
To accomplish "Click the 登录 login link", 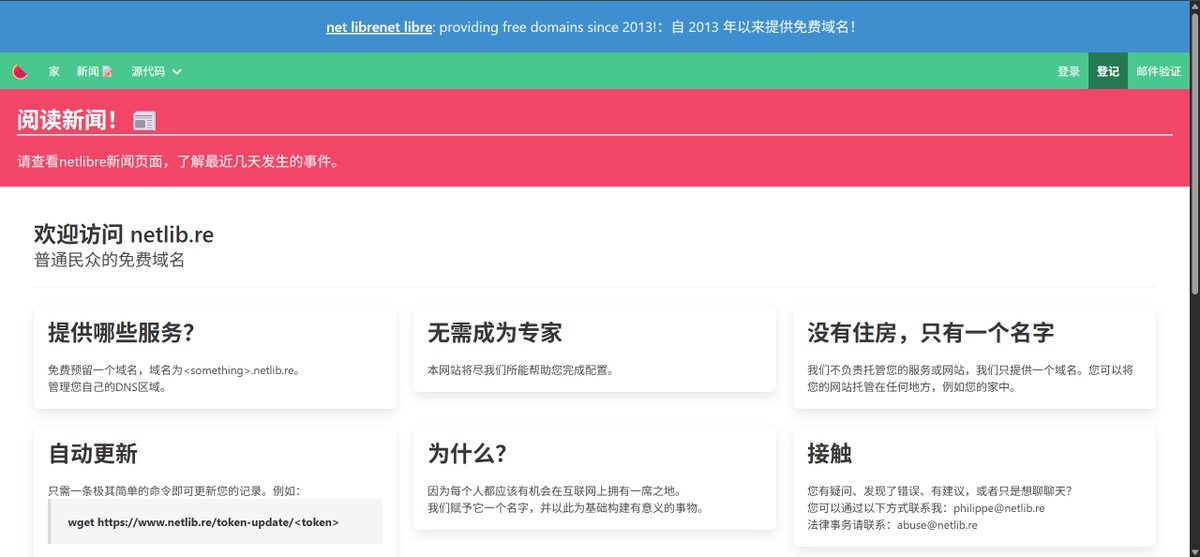I will coord(1069,71).
